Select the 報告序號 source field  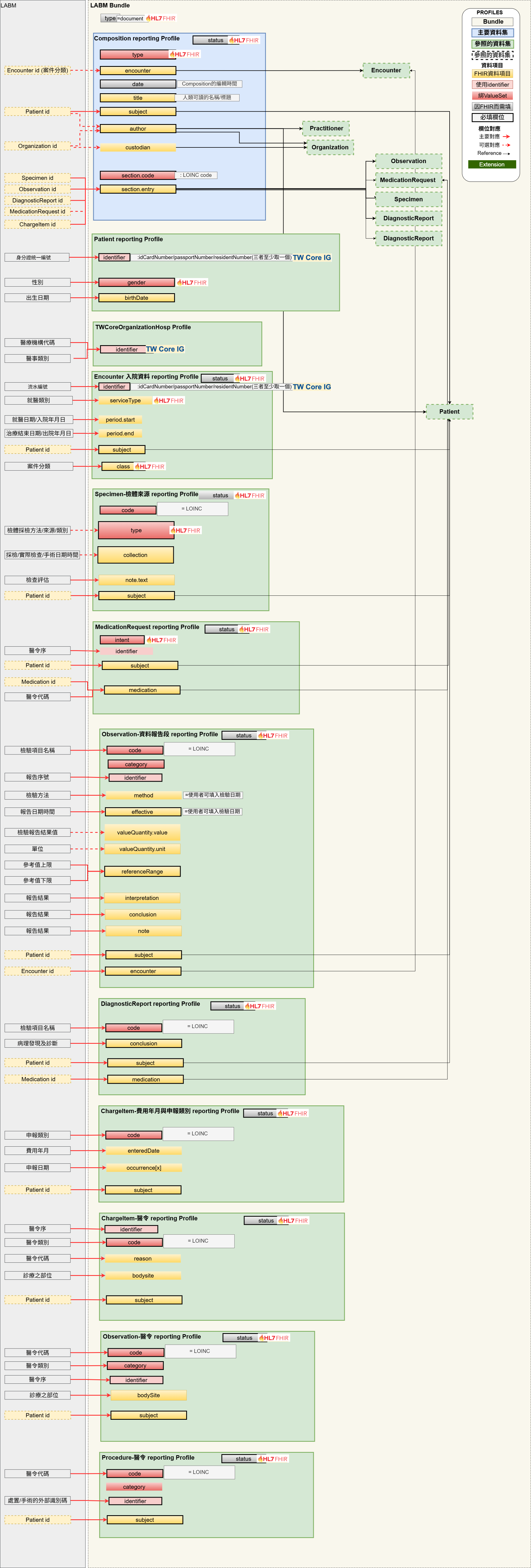(x=38, y=777)
